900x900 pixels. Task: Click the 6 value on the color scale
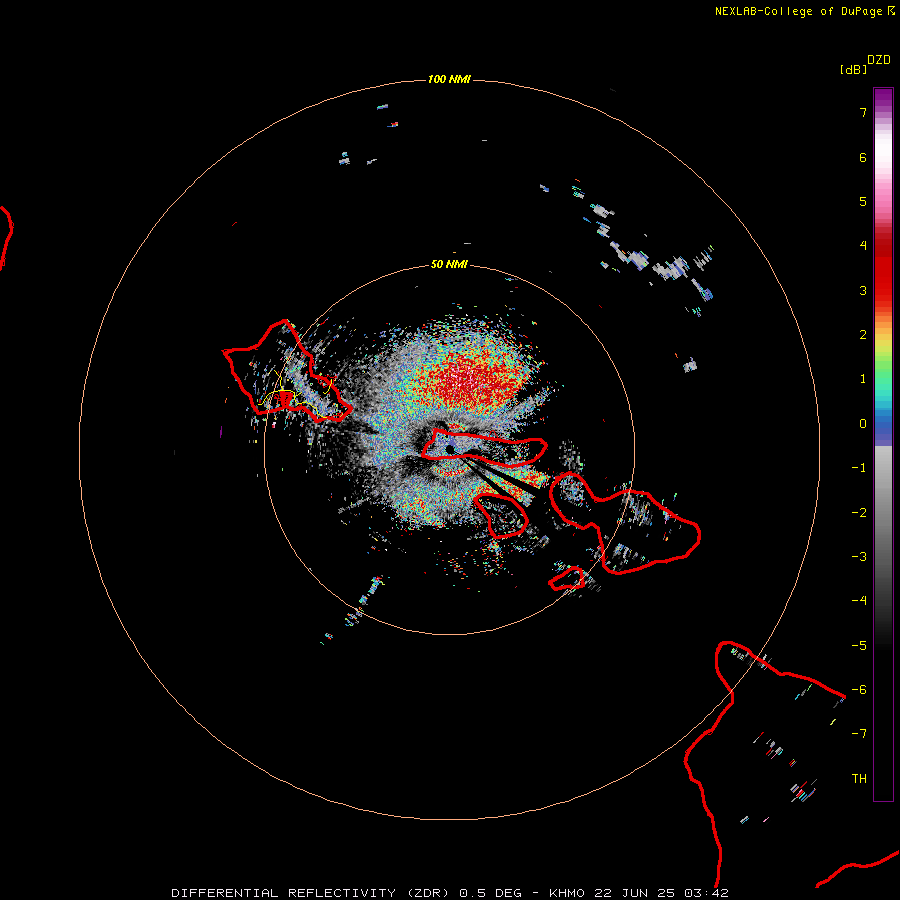point(863,157)
